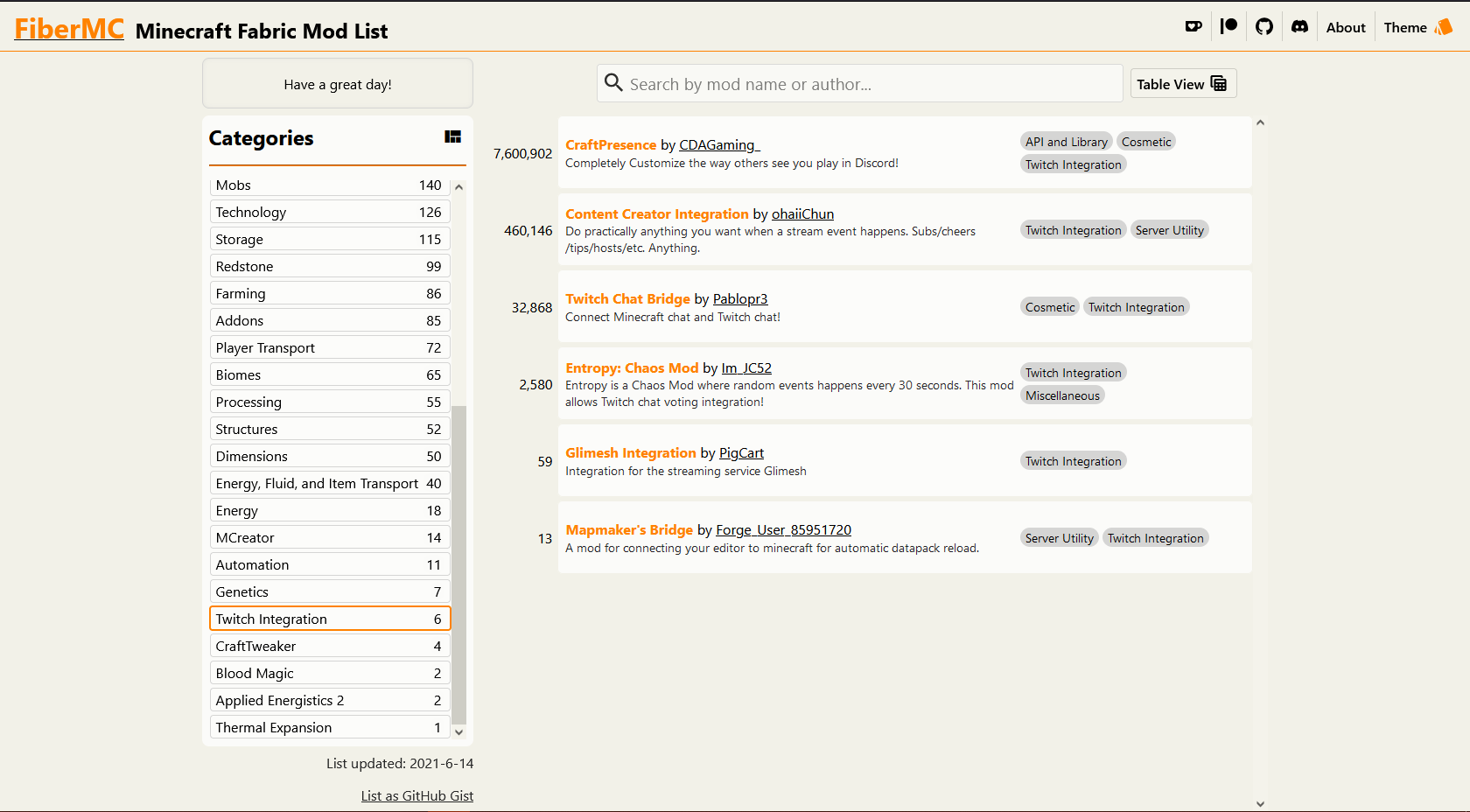Select the Player Transport category
The width and height of the screenshot is (1470, 812).
coord(330,347)
